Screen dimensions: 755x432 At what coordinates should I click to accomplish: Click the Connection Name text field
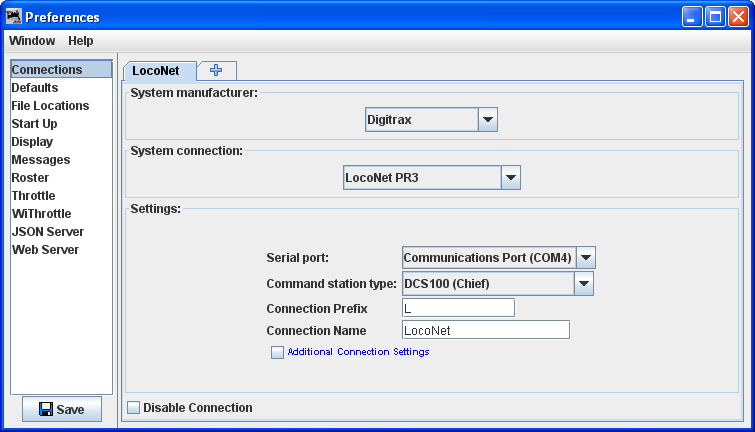point(485,330)
